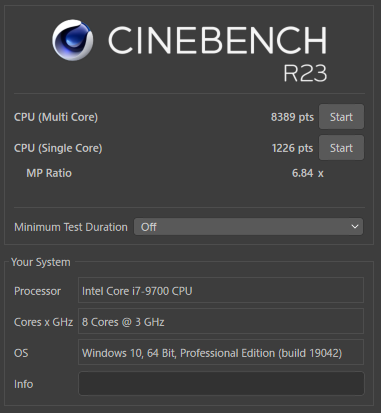Viewport: 381px width, 413px height.
Task: Click the MP Ratio label
Action: tap(49, 173)
